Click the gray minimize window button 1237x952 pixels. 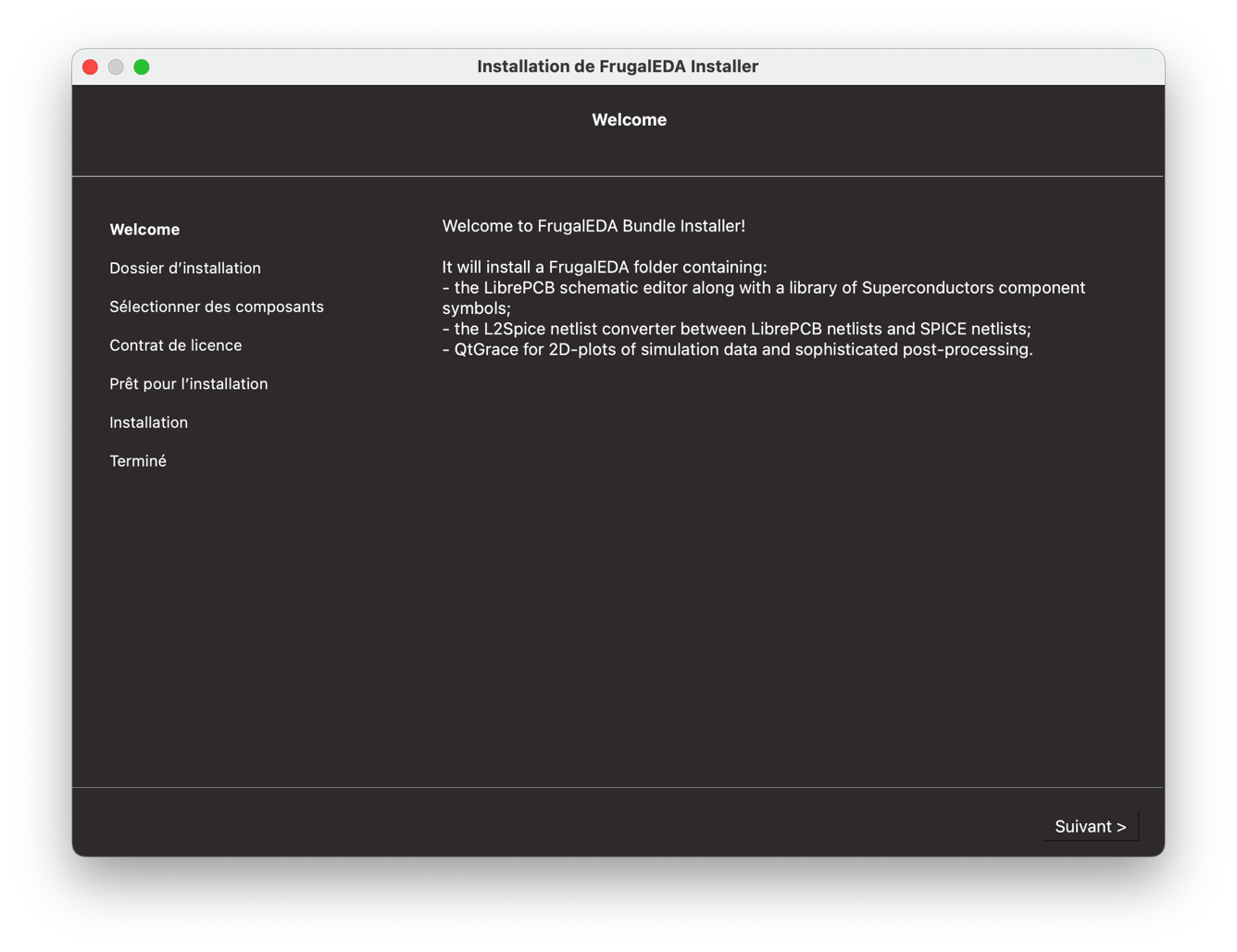coord(116,67)
